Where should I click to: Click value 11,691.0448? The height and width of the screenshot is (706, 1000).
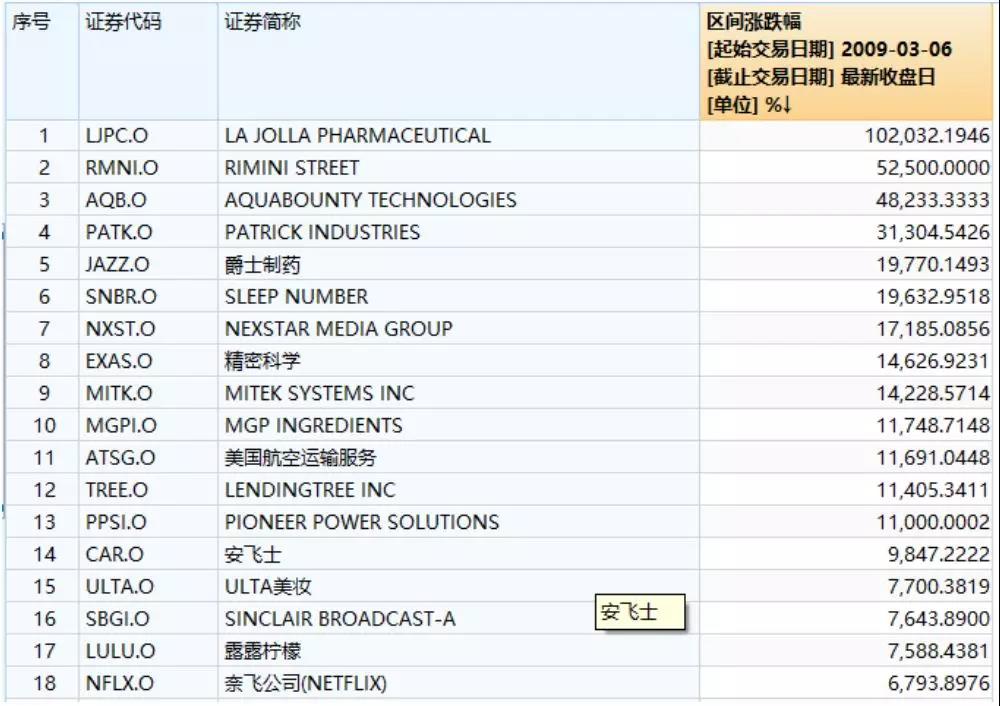coord(932,458)
